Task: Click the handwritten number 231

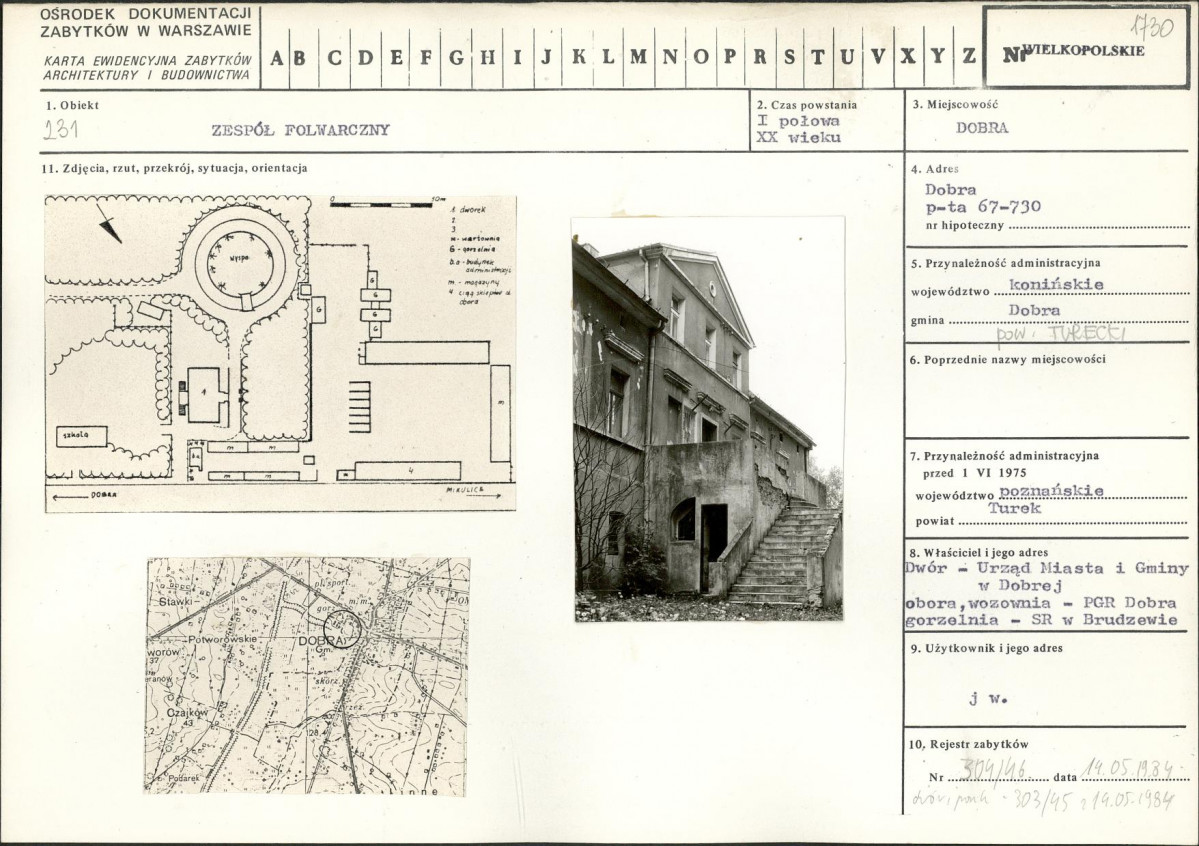Action: point(60,129)
